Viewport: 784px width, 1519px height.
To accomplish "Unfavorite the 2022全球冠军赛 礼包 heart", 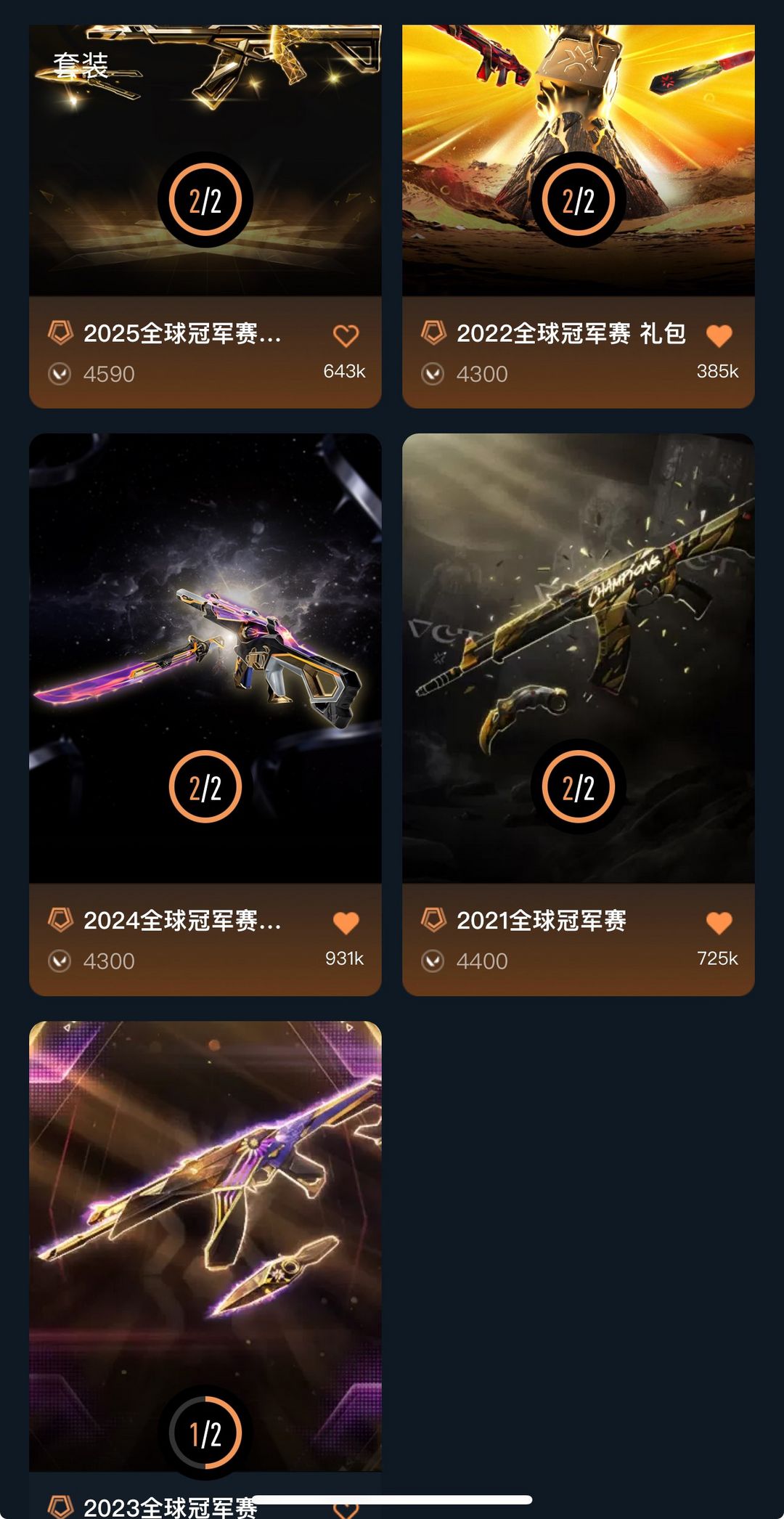I will click(719, 335).
